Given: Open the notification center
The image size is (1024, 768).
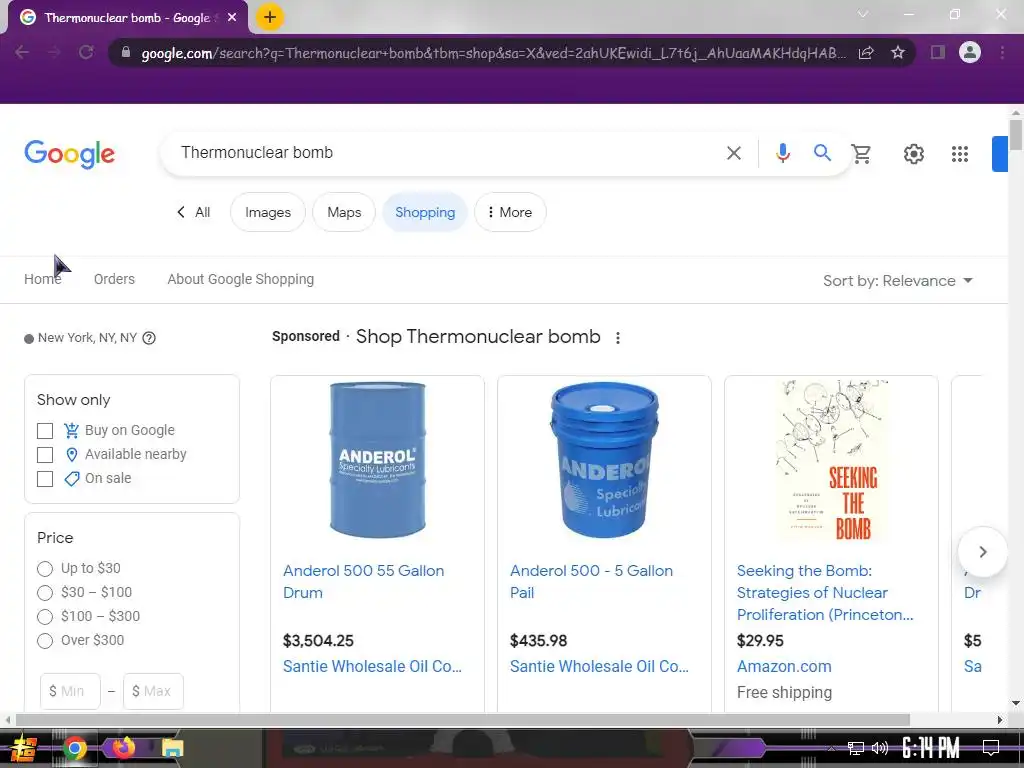Looking at the screenshot, I should [x=991, y=747].
